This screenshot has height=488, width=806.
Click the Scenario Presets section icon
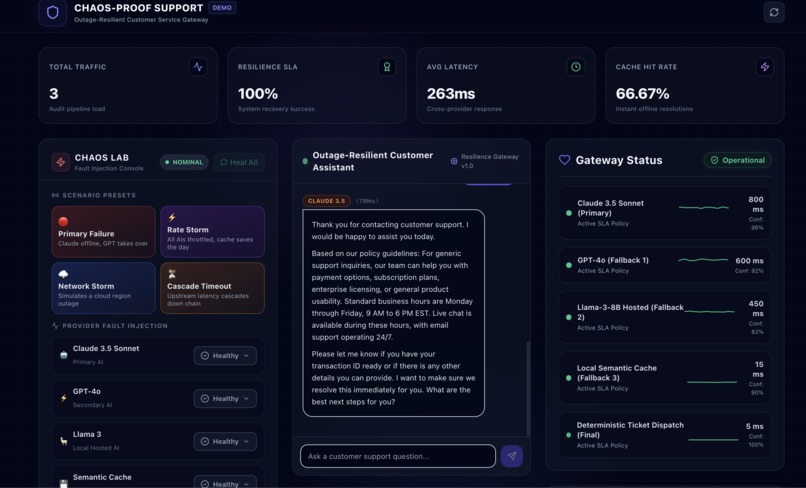(x=55, y=195)
